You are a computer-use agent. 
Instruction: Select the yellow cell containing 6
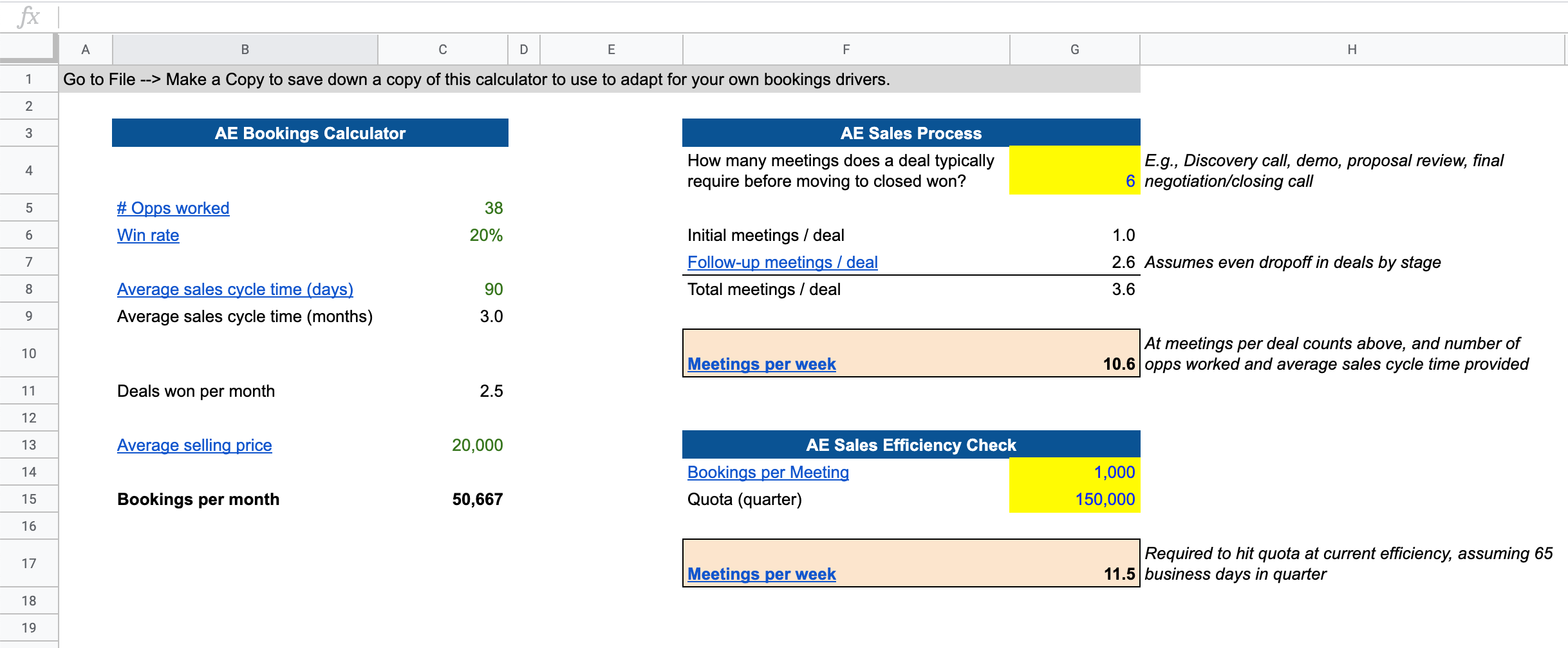(x=1074, y=171)
